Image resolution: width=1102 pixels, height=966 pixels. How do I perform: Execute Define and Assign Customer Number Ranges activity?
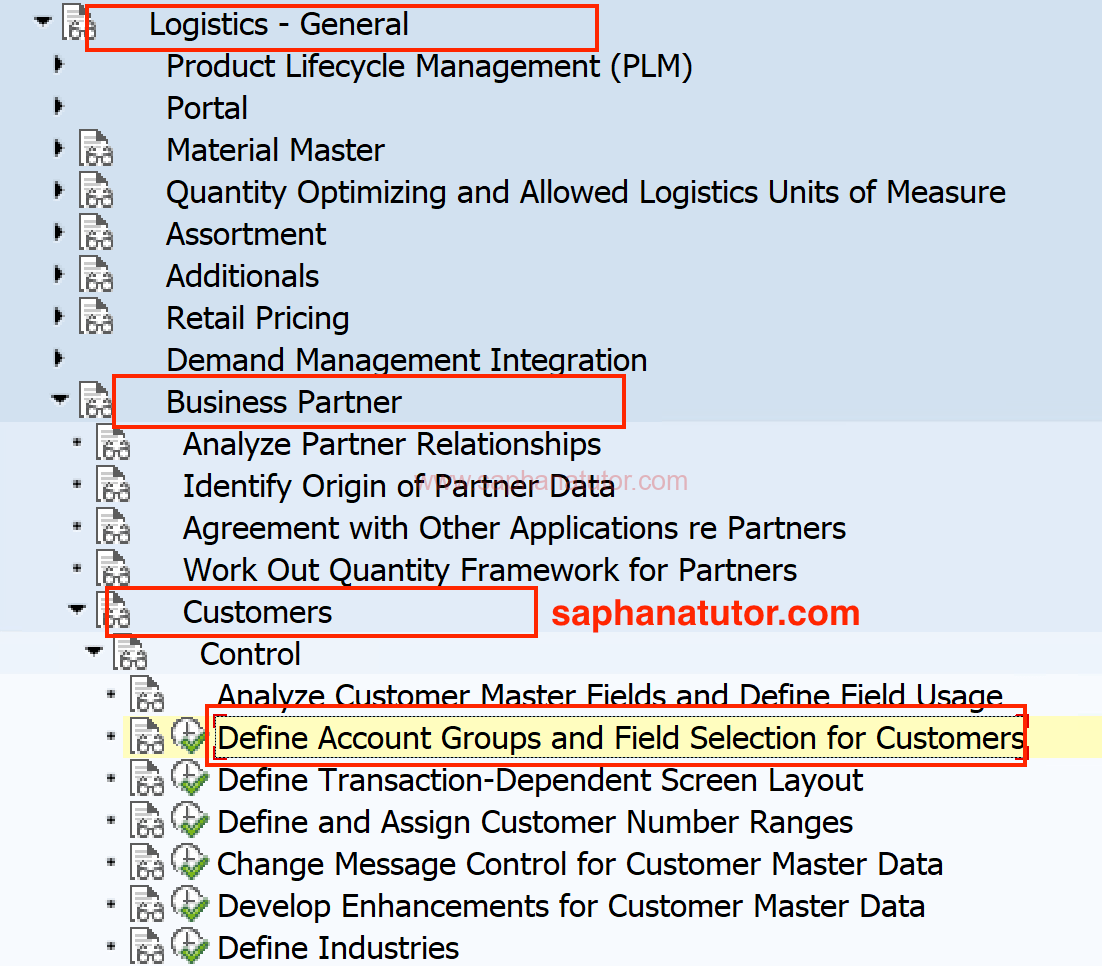190,820
